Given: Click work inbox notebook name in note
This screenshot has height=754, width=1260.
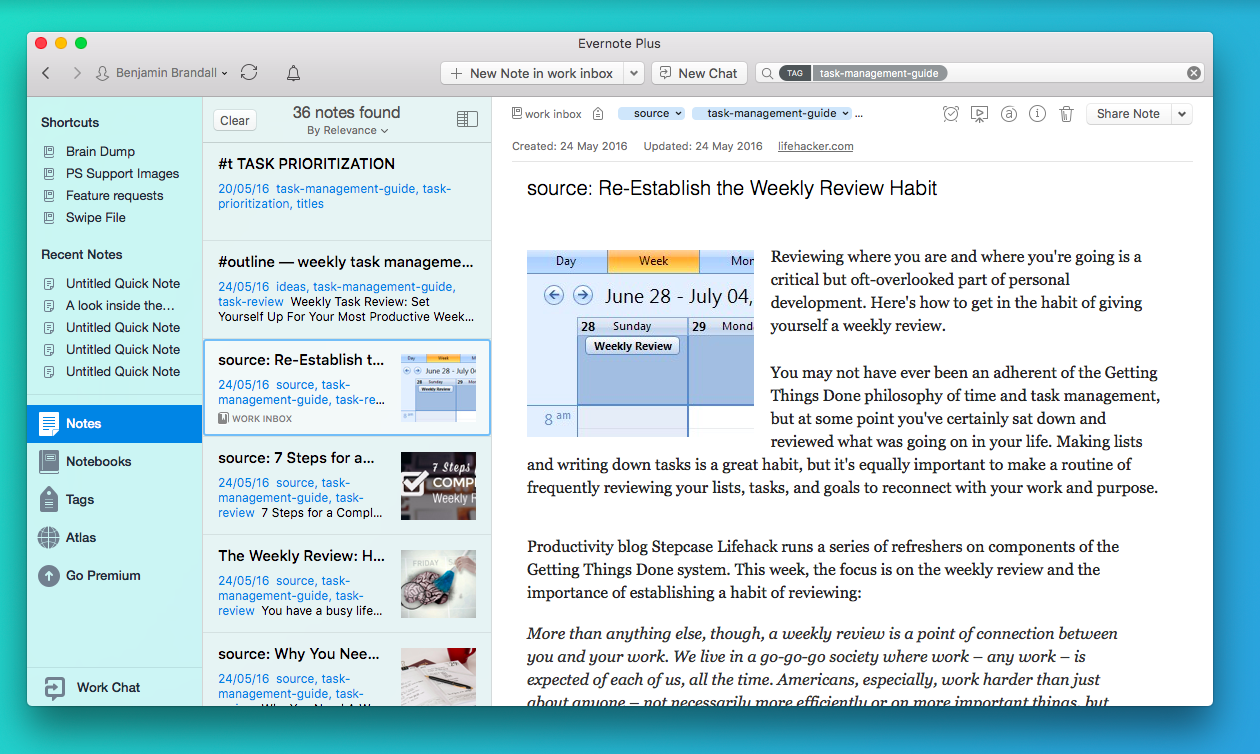Looking at the screenshot, I should pyautogui.click(x=553, y=114).
